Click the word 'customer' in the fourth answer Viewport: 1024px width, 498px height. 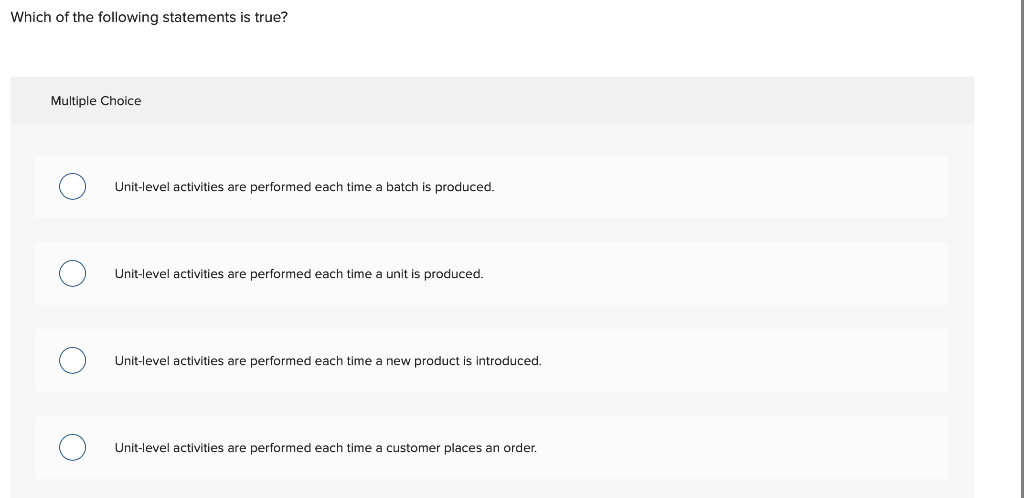pos(413,448)
